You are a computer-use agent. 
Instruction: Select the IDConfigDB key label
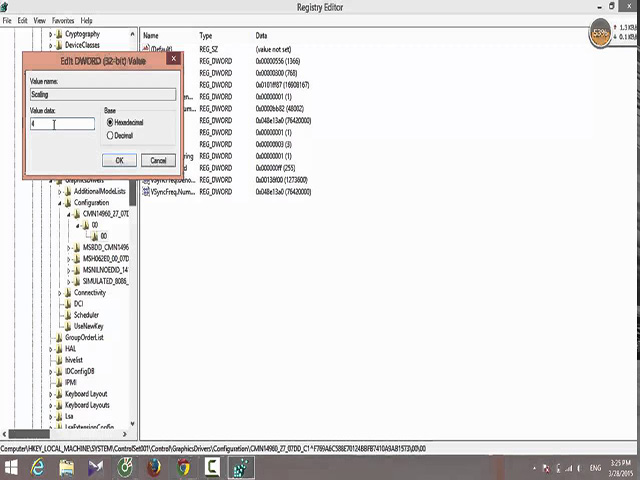[80, 371]
